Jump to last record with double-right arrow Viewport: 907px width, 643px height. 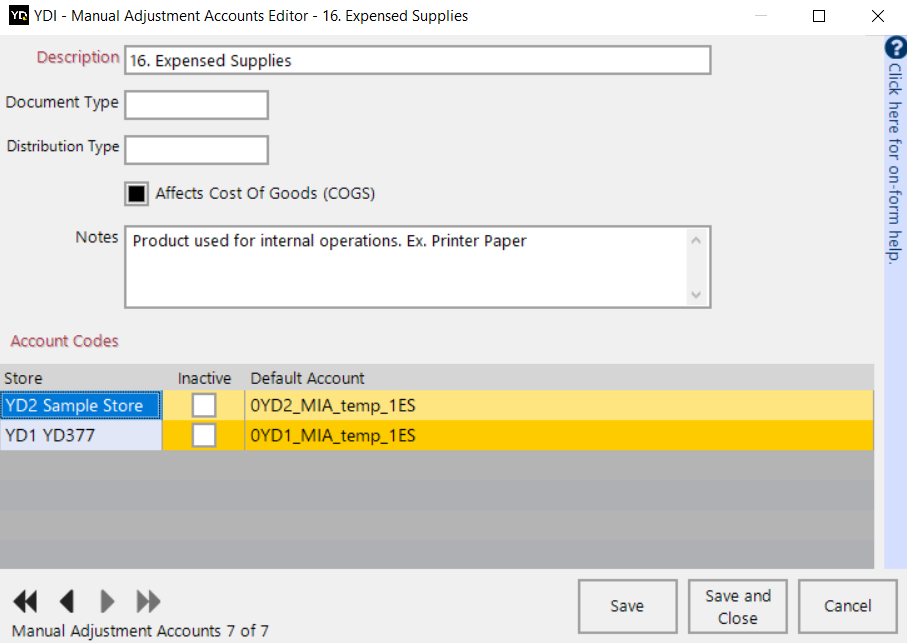[149, 601]
